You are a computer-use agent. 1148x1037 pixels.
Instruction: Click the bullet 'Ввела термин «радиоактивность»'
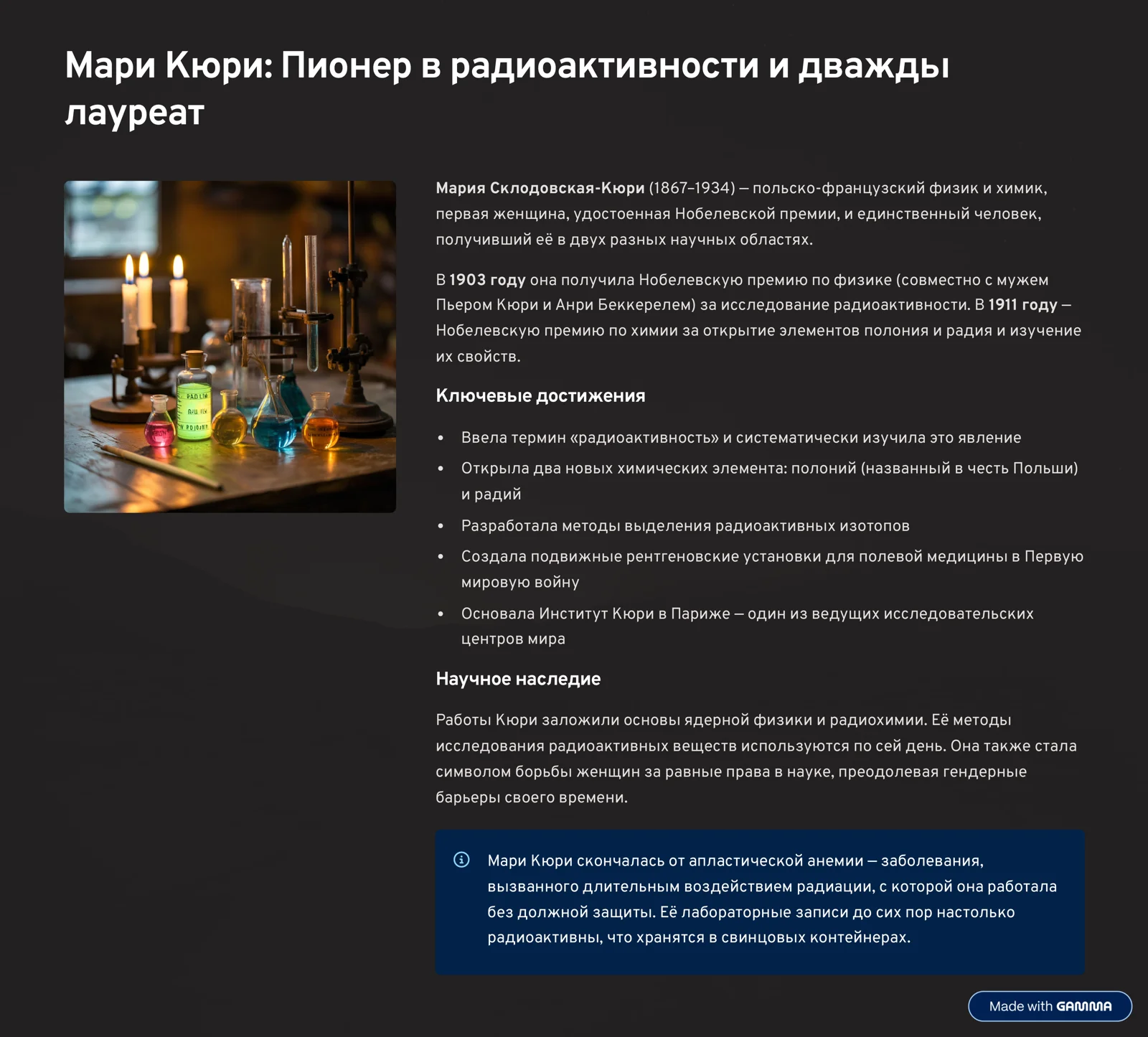click(x=741, y=438)
